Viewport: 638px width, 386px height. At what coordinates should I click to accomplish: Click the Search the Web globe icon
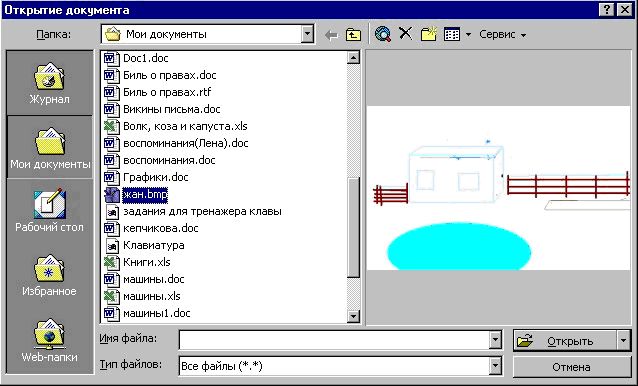pyautogui.click(x=383, y=34)
